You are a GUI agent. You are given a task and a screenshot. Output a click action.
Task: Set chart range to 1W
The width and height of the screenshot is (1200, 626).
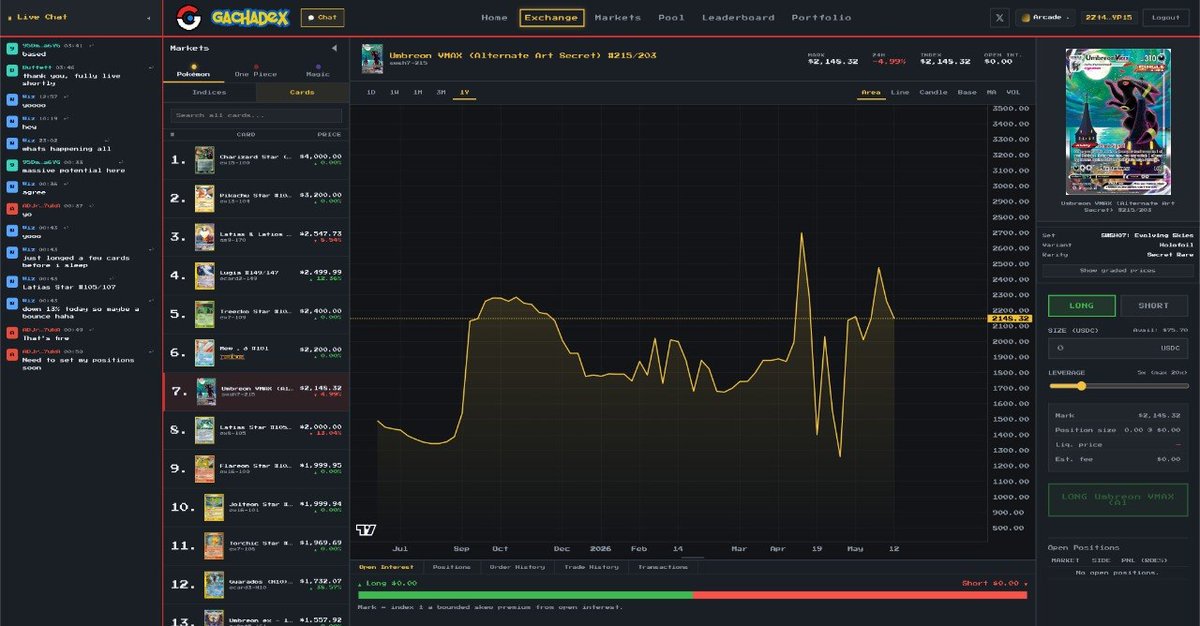[x=394, y=92]
